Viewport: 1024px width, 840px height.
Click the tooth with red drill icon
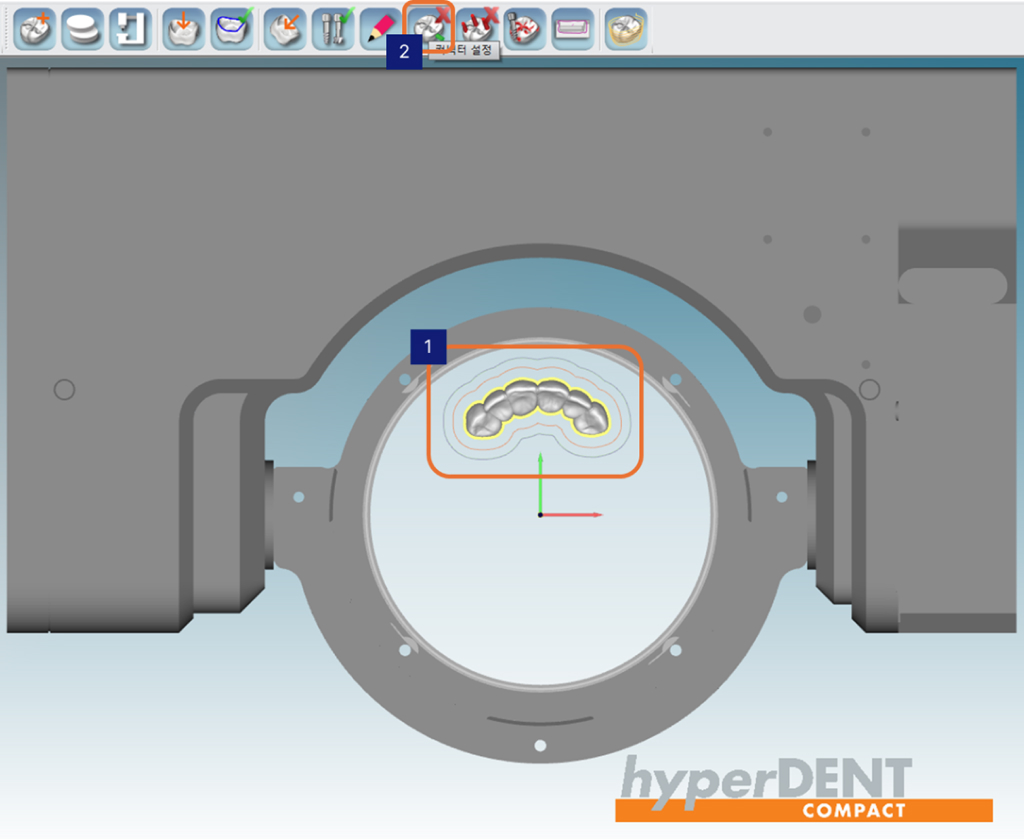(524, 29)
